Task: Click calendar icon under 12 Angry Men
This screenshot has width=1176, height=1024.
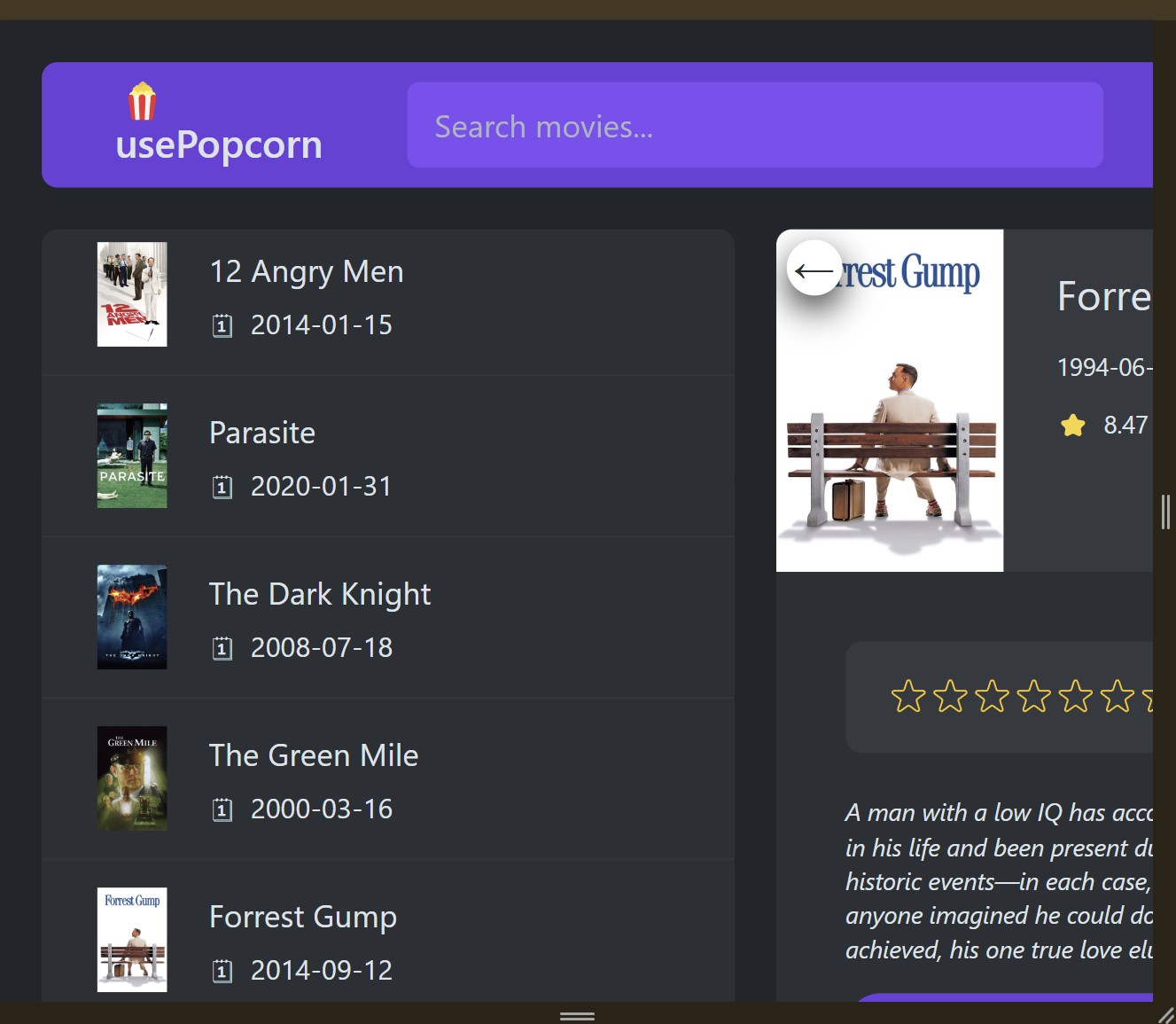Action: (x=222, y=326)
